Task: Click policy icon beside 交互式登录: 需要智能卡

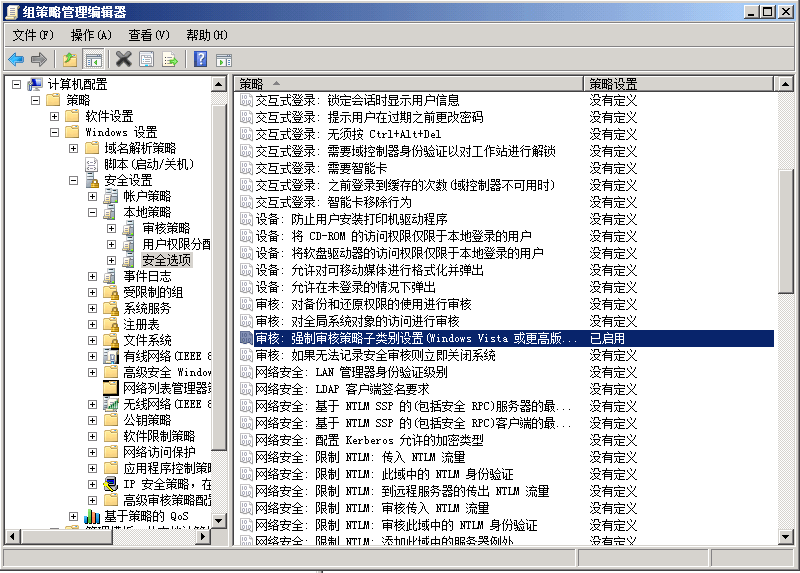Action: 246,168
